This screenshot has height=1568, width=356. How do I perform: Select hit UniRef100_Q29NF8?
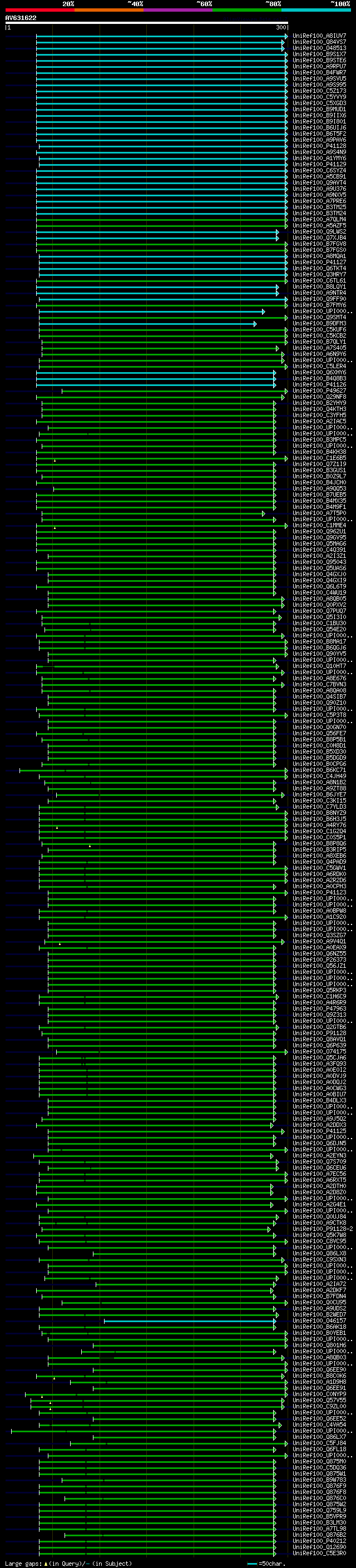tap(319, 397)
